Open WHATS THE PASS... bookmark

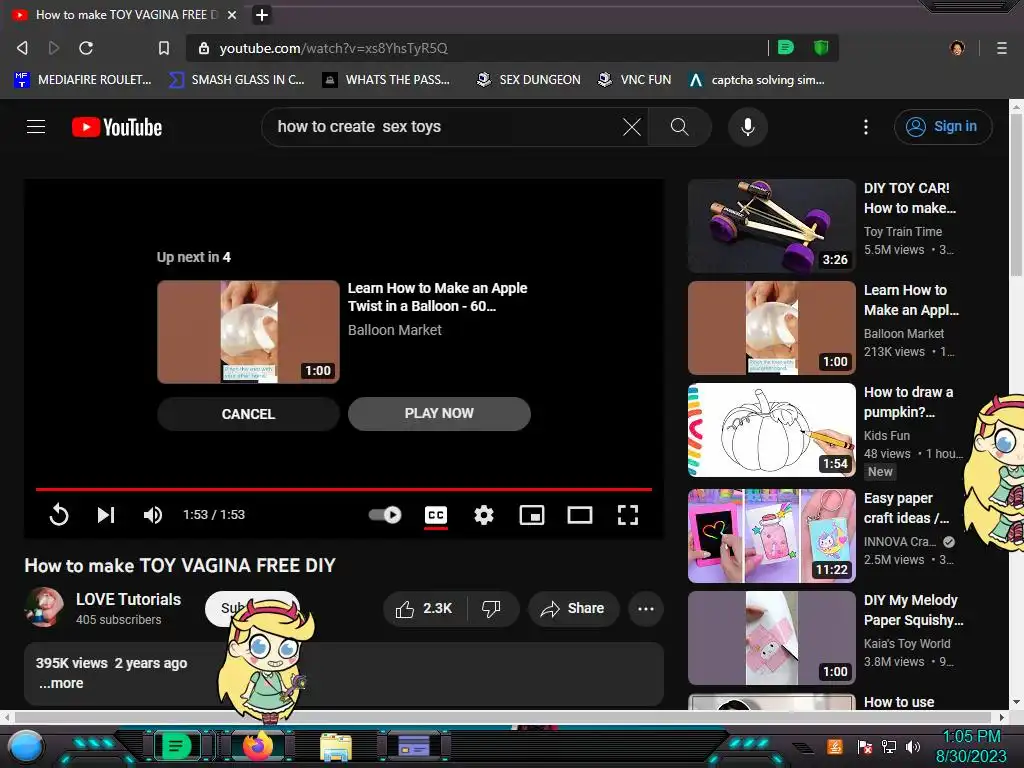tap(386, 80)
